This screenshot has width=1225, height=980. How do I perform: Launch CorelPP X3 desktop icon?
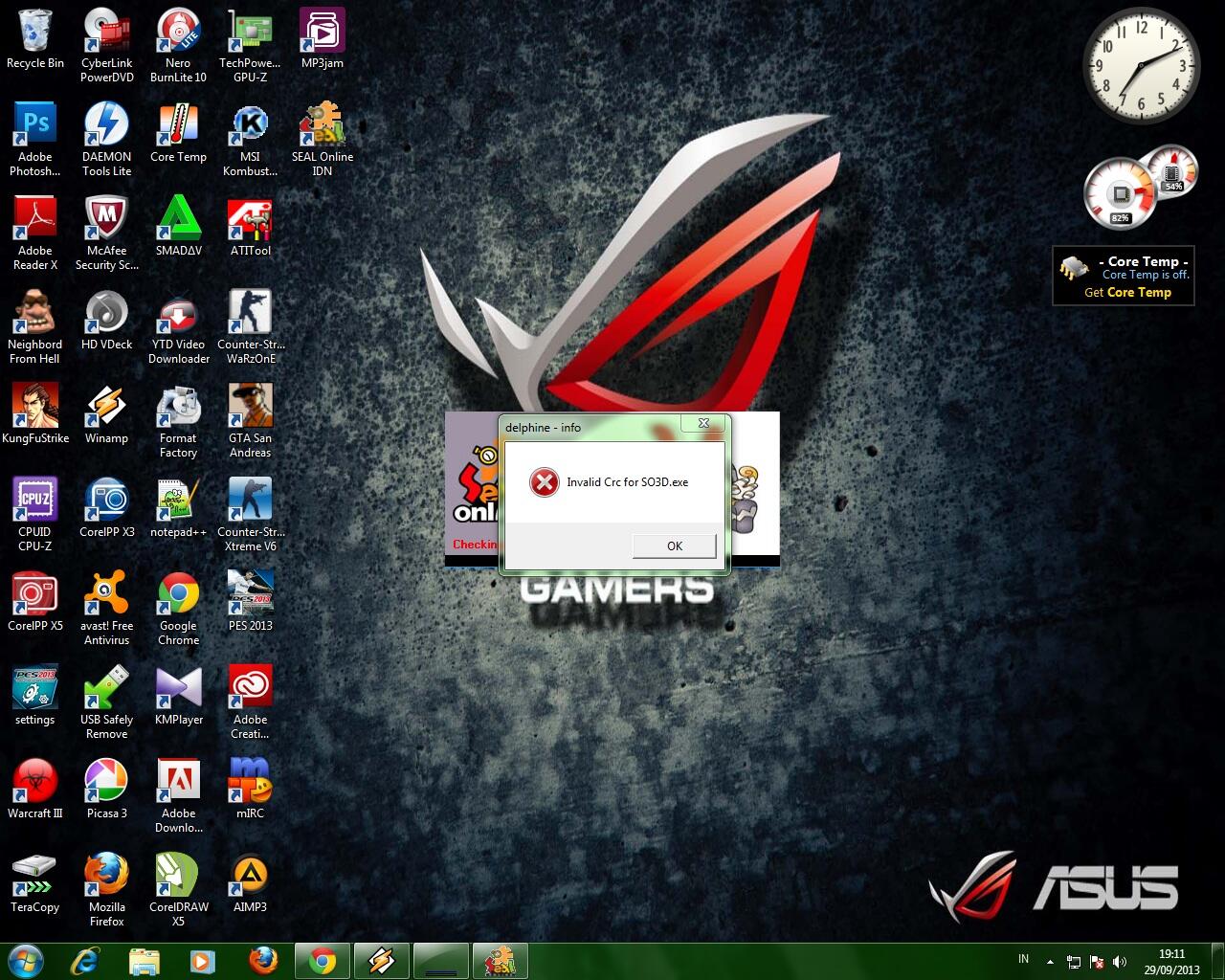(x=106, y=508)
